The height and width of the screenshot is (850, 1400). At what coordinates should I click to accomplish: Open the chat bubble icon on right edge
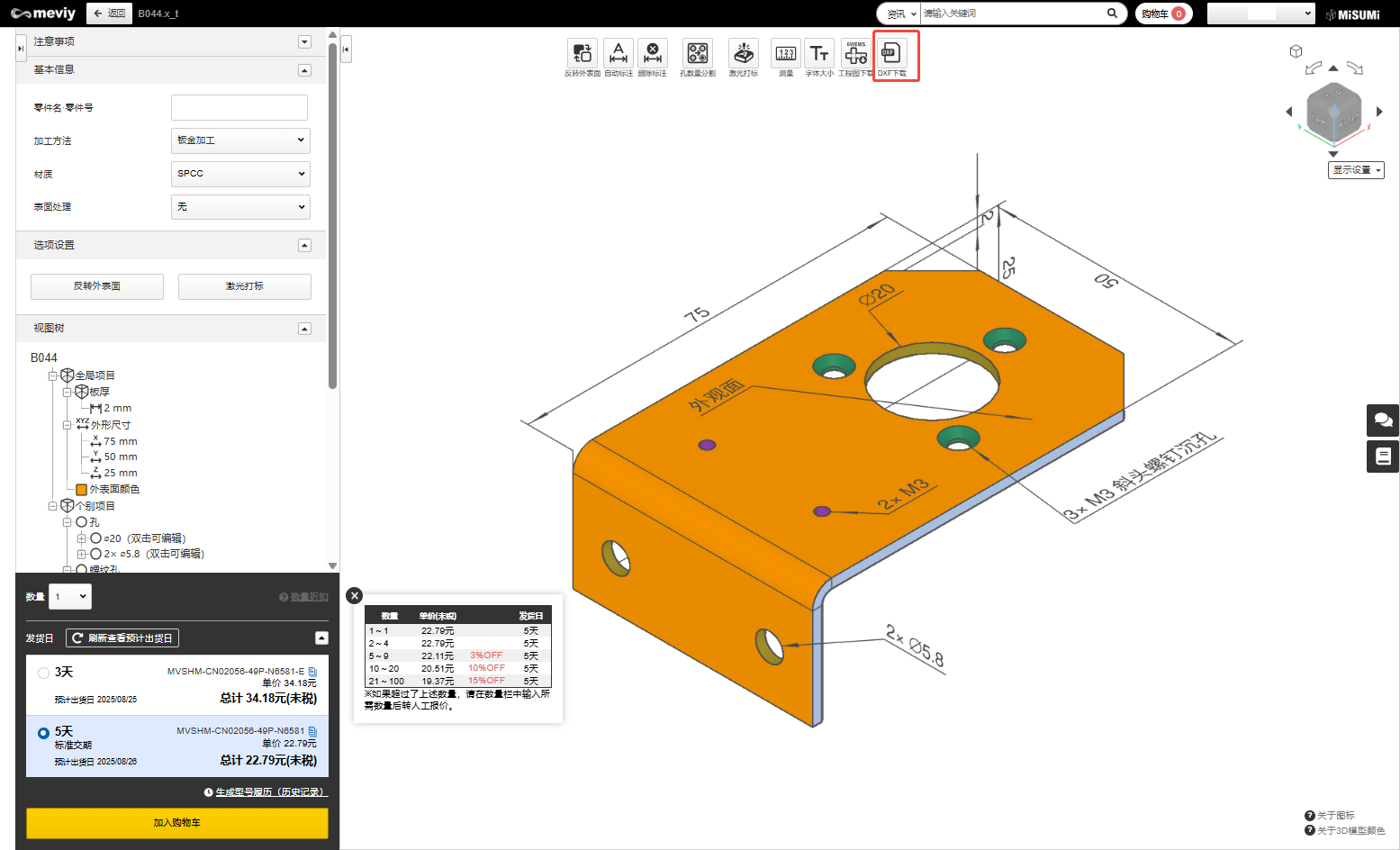[1383, 420]
